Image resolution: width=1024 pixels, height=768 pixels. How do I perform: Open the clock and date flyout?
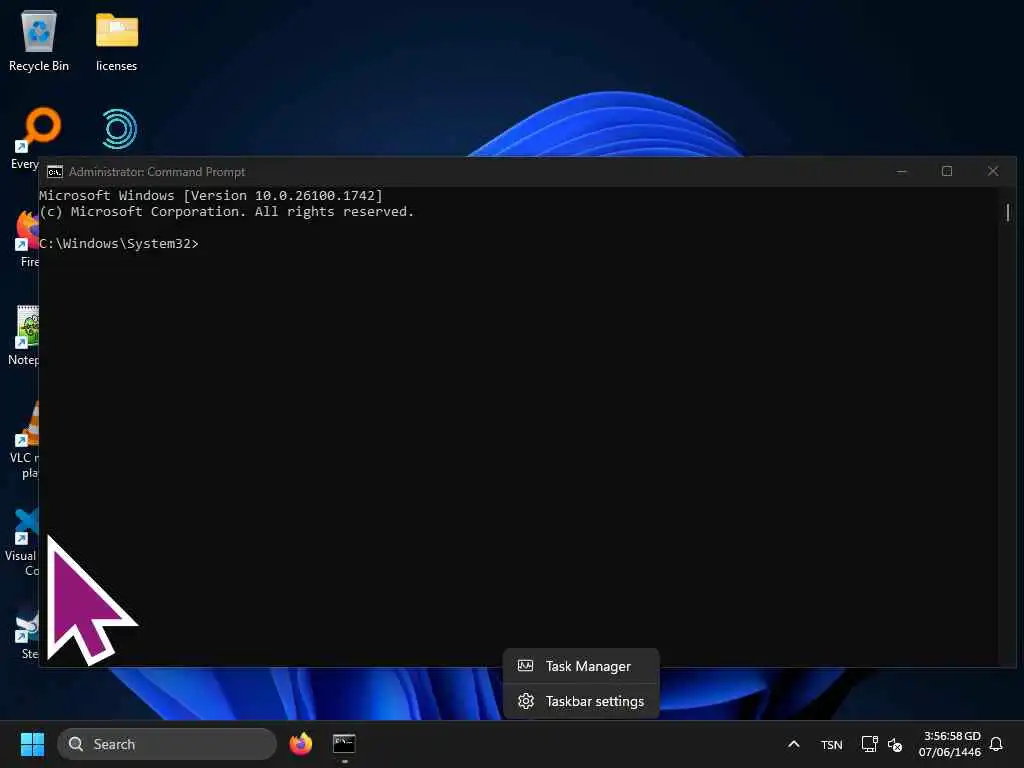tap(950, 744)
